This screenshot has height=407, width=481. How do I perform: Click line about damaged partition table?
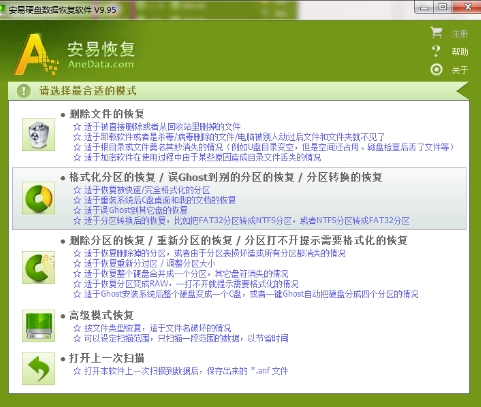pos(210,253)
